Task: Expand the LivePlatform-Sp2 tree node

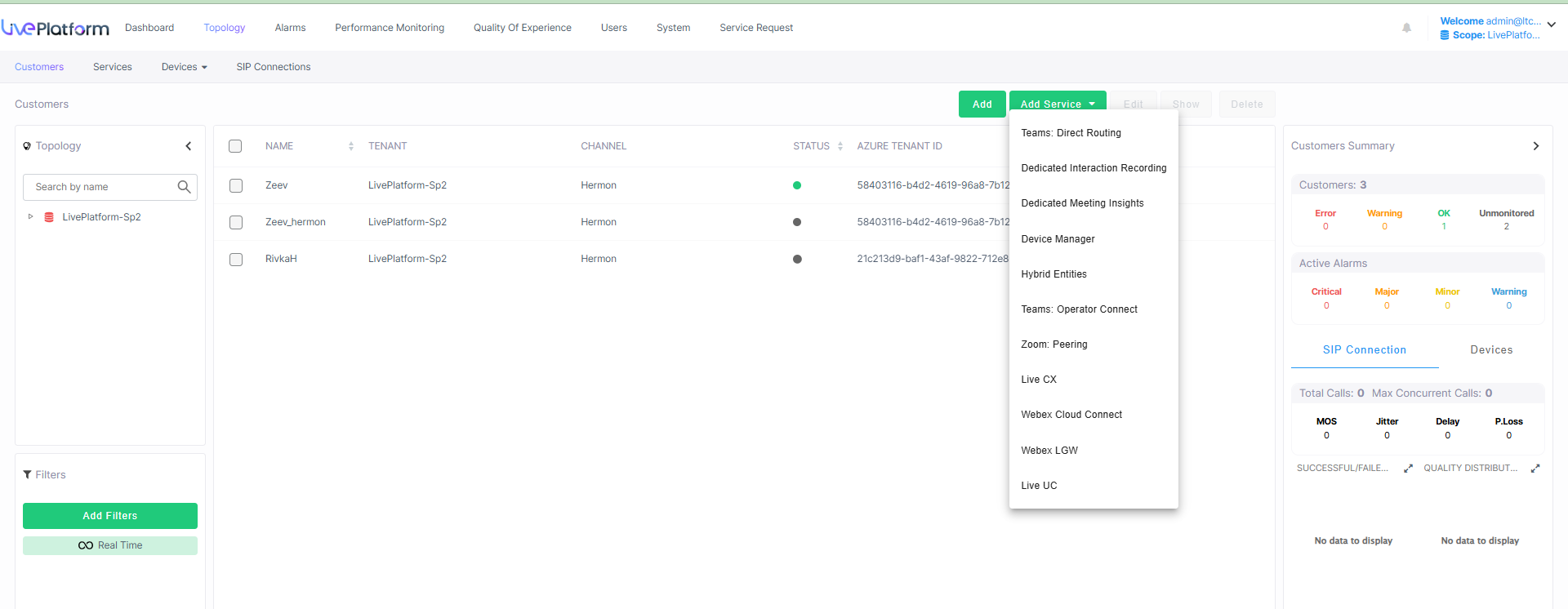Action: [x=31, y=217]
